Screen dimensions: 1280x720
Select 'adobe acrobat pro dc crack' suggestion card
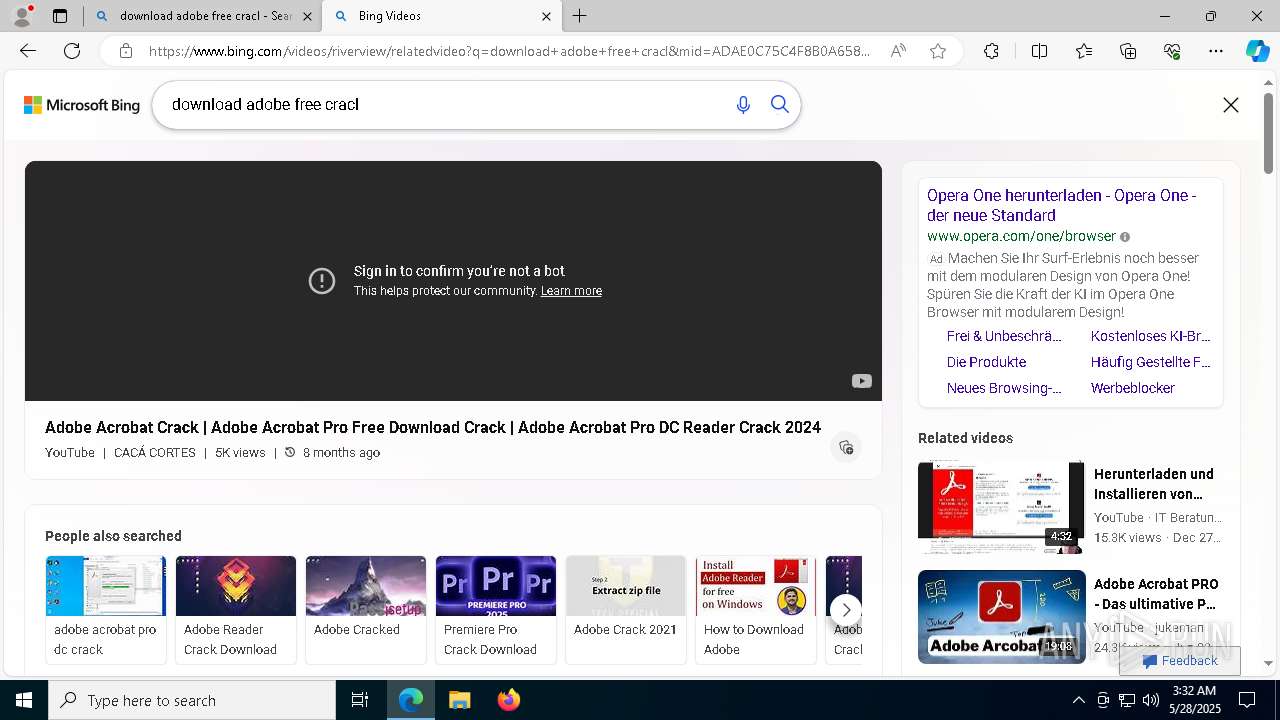coord(106,609)
